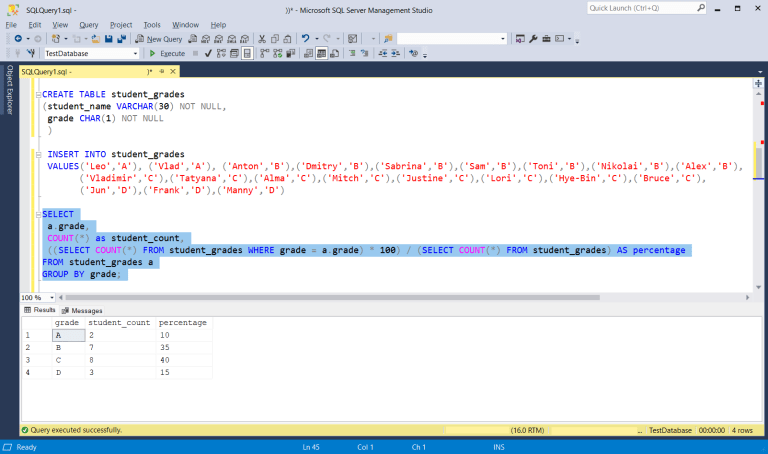Click the Open File folder icon
768x454 pixels.
click(96, 39)
